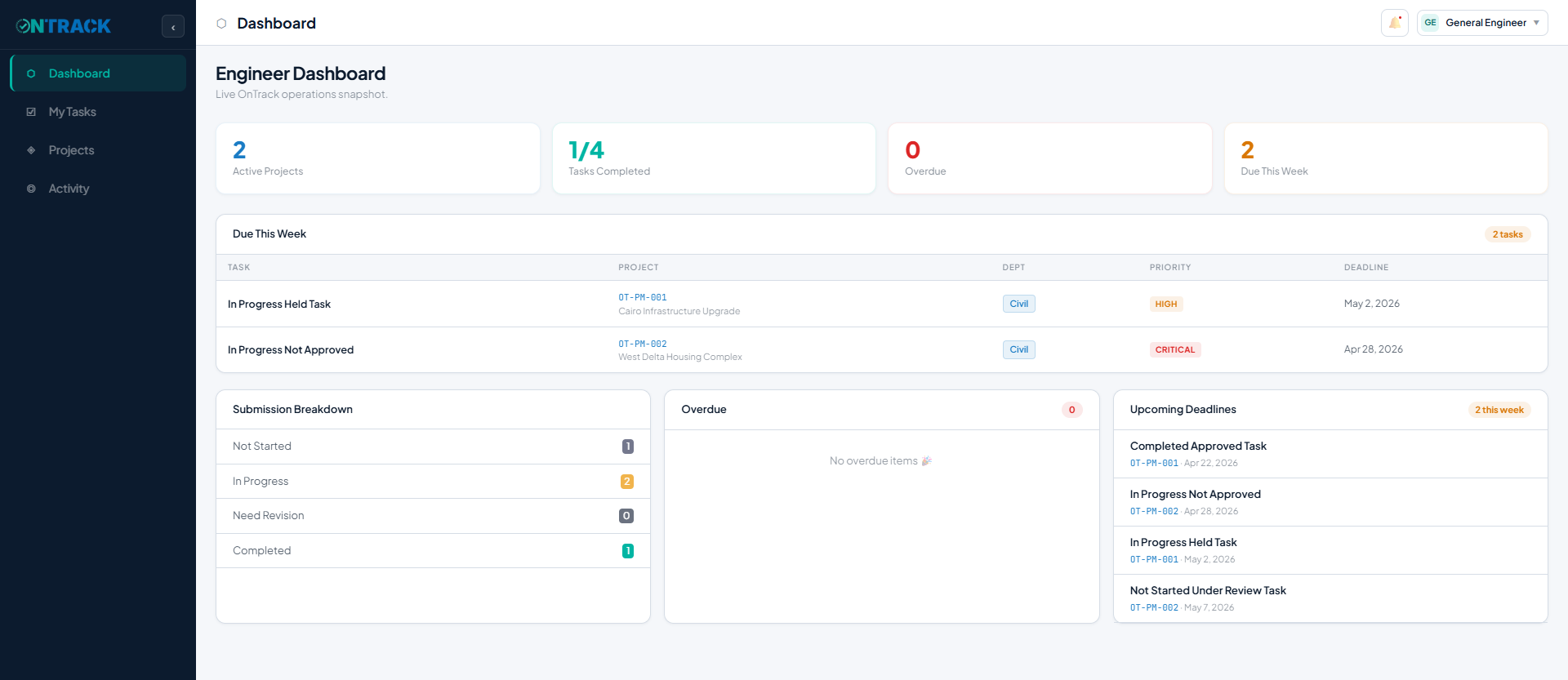Click the orange In Progress count badge
This screenshot has width=1568, height=680.
tap(627, 482)
